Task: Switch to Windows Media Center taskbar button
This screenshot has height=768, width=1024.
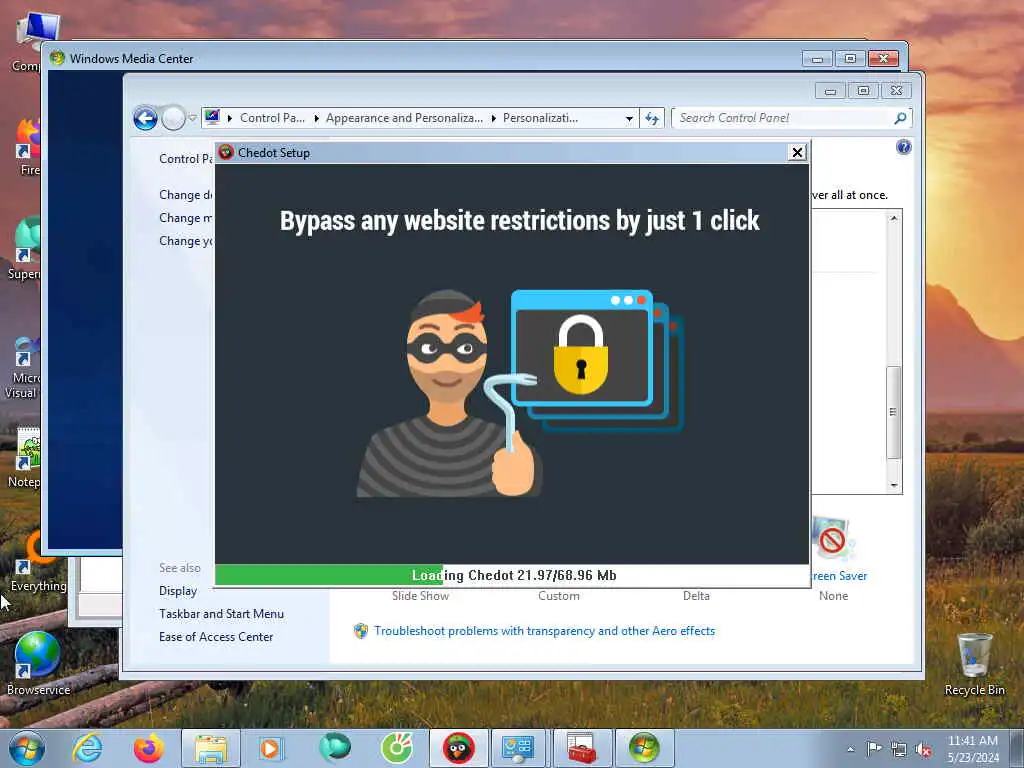Action: tap(644, 748)
